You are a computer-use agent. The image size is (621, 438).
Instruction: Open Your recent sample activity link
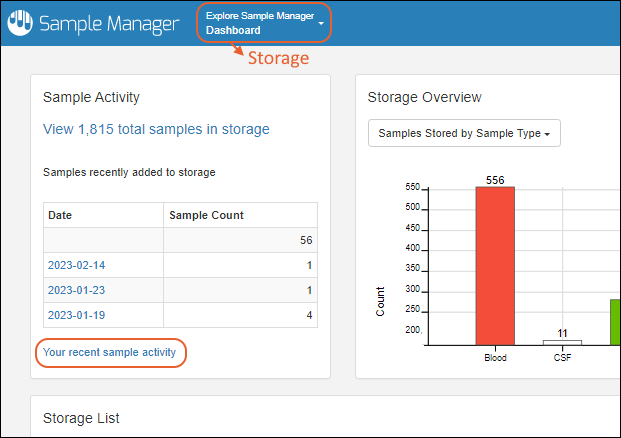[109, 352]
